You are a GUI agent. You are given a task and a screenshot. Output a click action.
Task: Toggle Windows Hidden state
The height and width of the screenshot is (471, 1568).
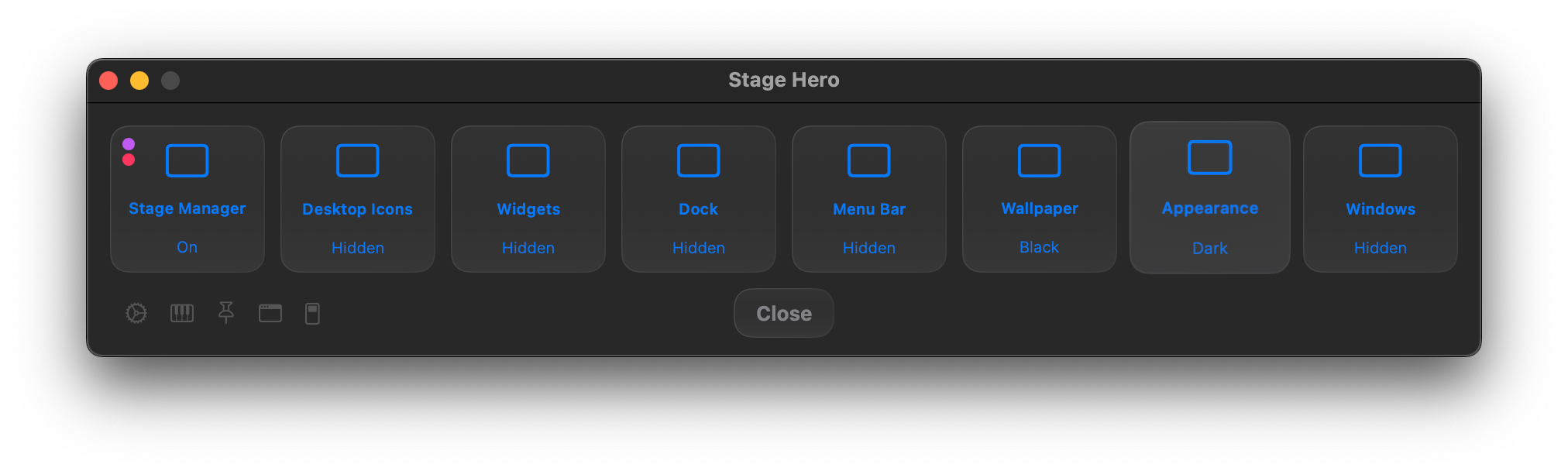pos(1380,248)
